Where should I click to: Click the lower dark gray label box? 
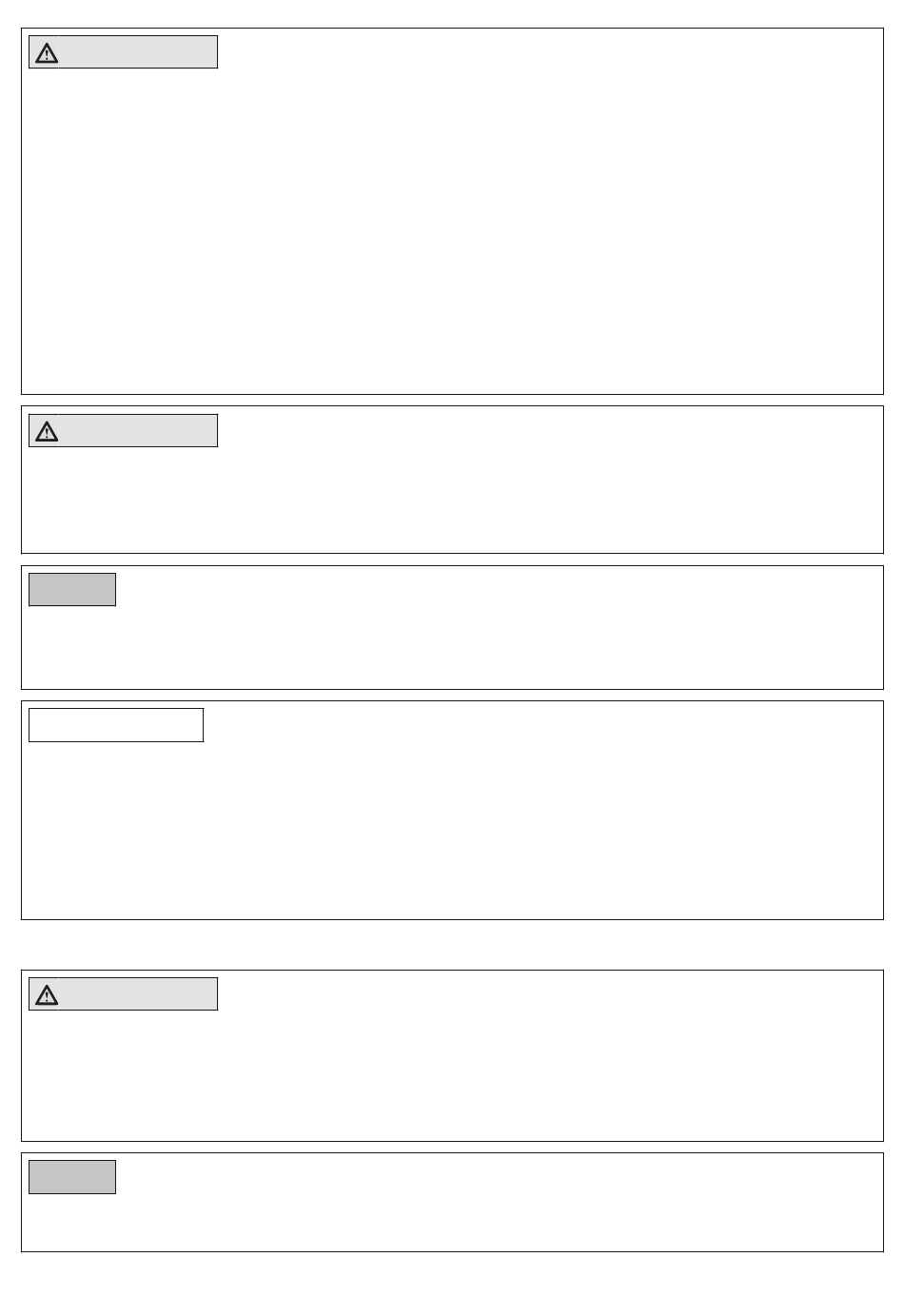click(72, 1177)
